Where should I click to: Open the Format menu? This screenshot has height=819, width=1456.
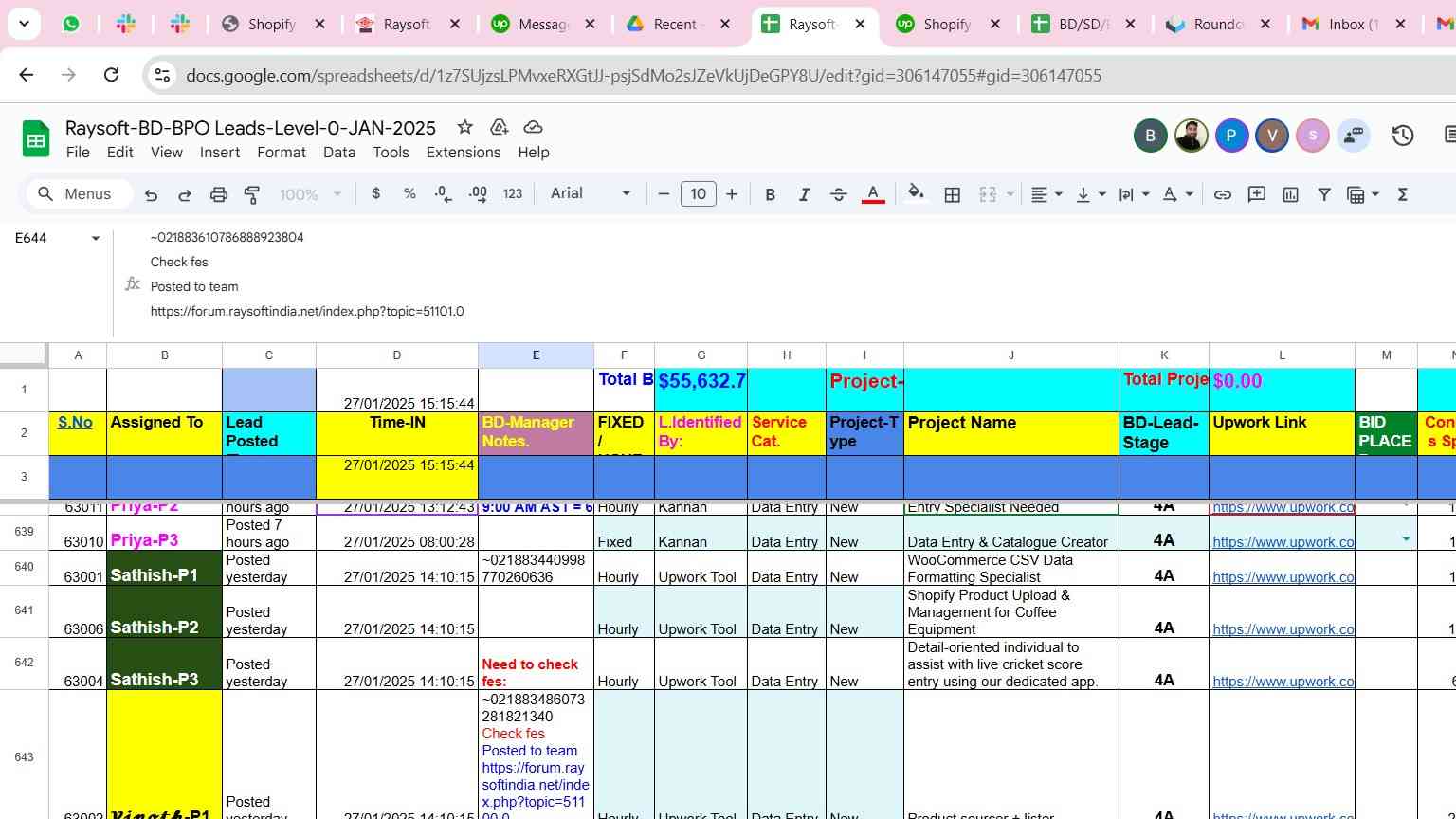282,152
